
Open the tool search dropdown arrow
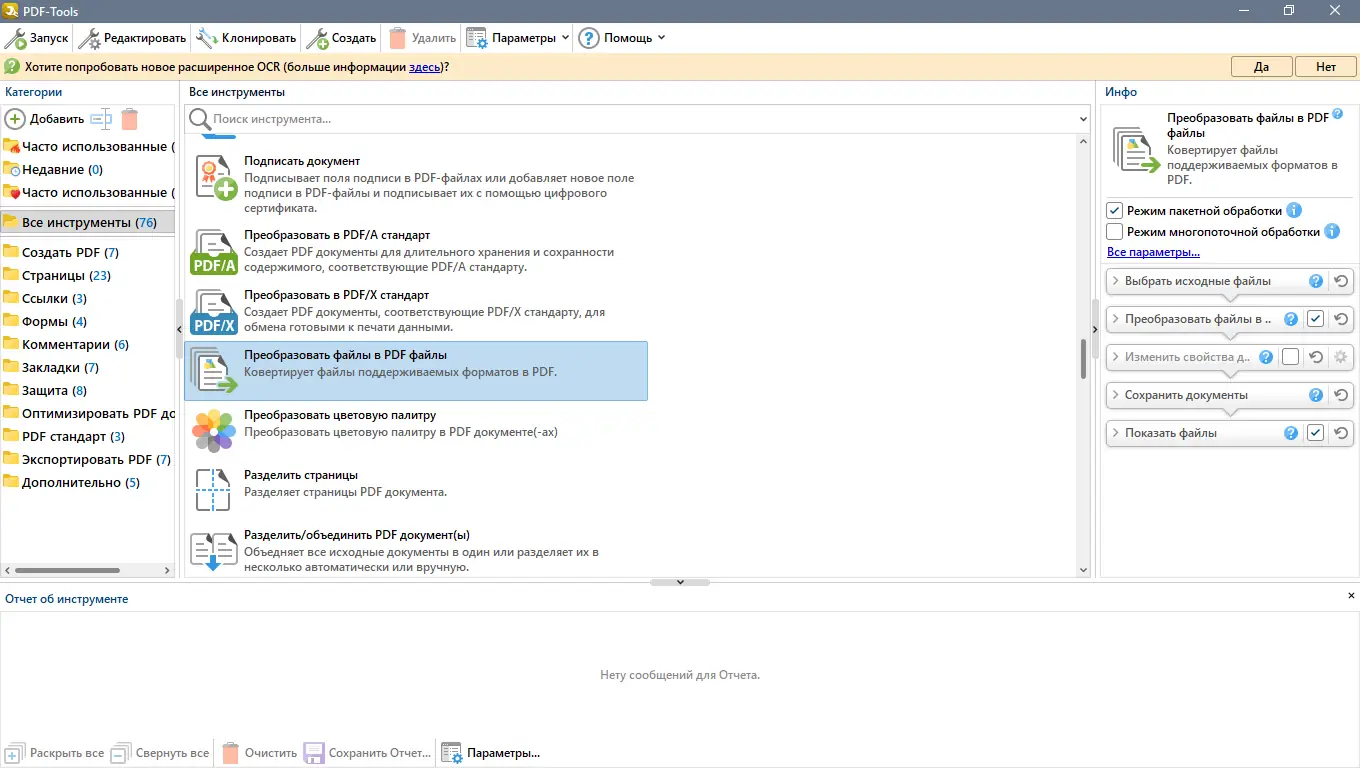click(x=1083, y=119)
